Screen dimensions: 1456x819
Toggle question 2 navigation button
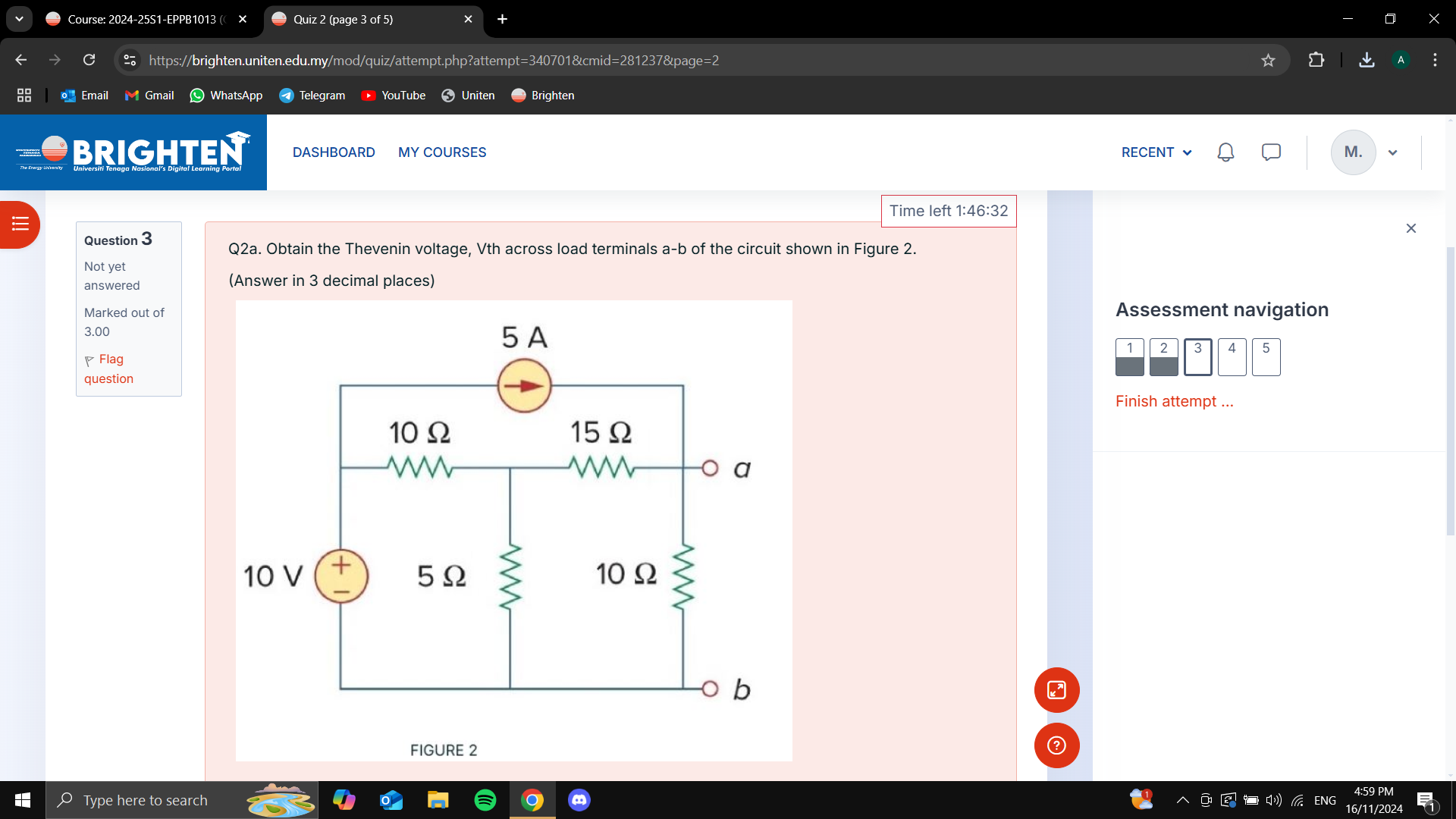pyautogui.click(x=1163, y=354)
